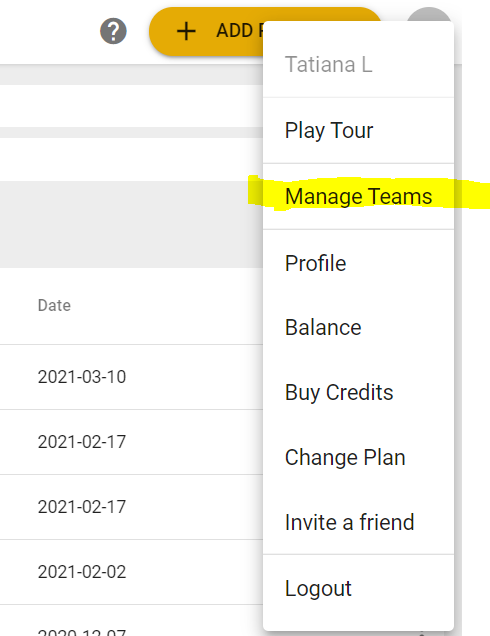Select the row dated 2021-02-02
The width and height of the screenshot is (490, 636).
pos(131,572)
